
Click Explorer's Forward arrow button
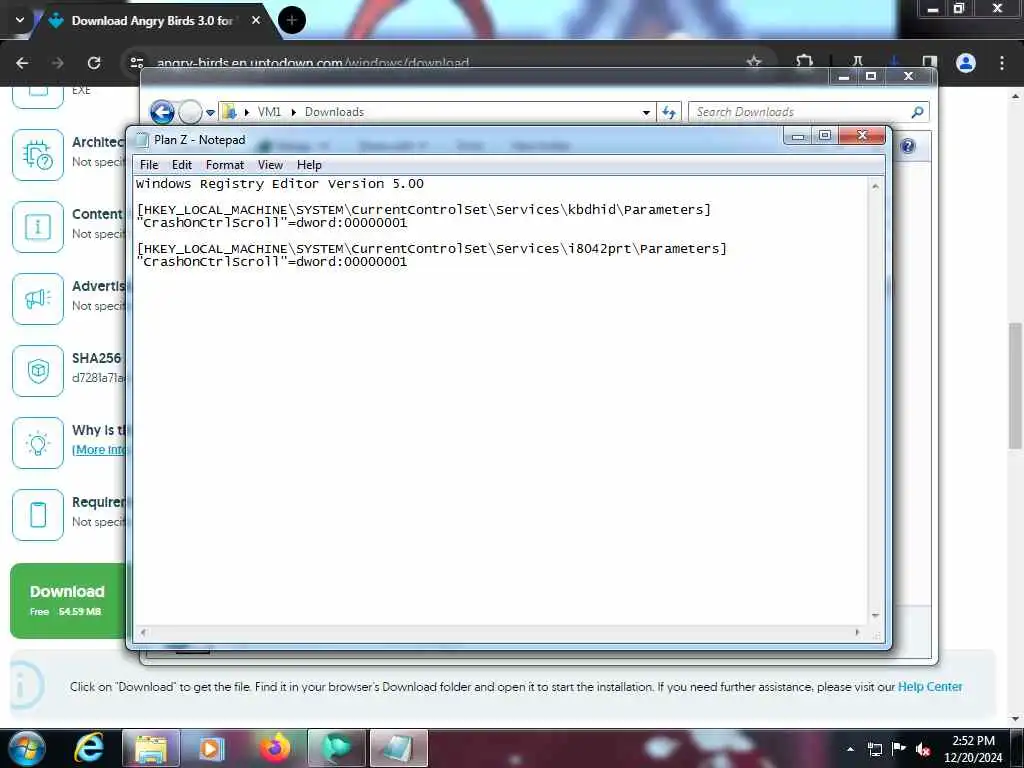(x=190, y=112)
